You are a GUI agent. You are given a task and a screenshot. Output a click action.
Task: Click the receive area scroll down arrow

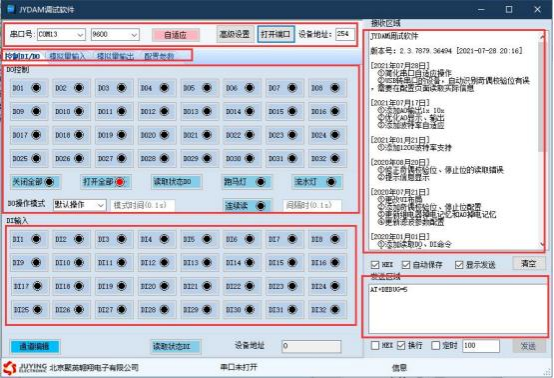542,244
